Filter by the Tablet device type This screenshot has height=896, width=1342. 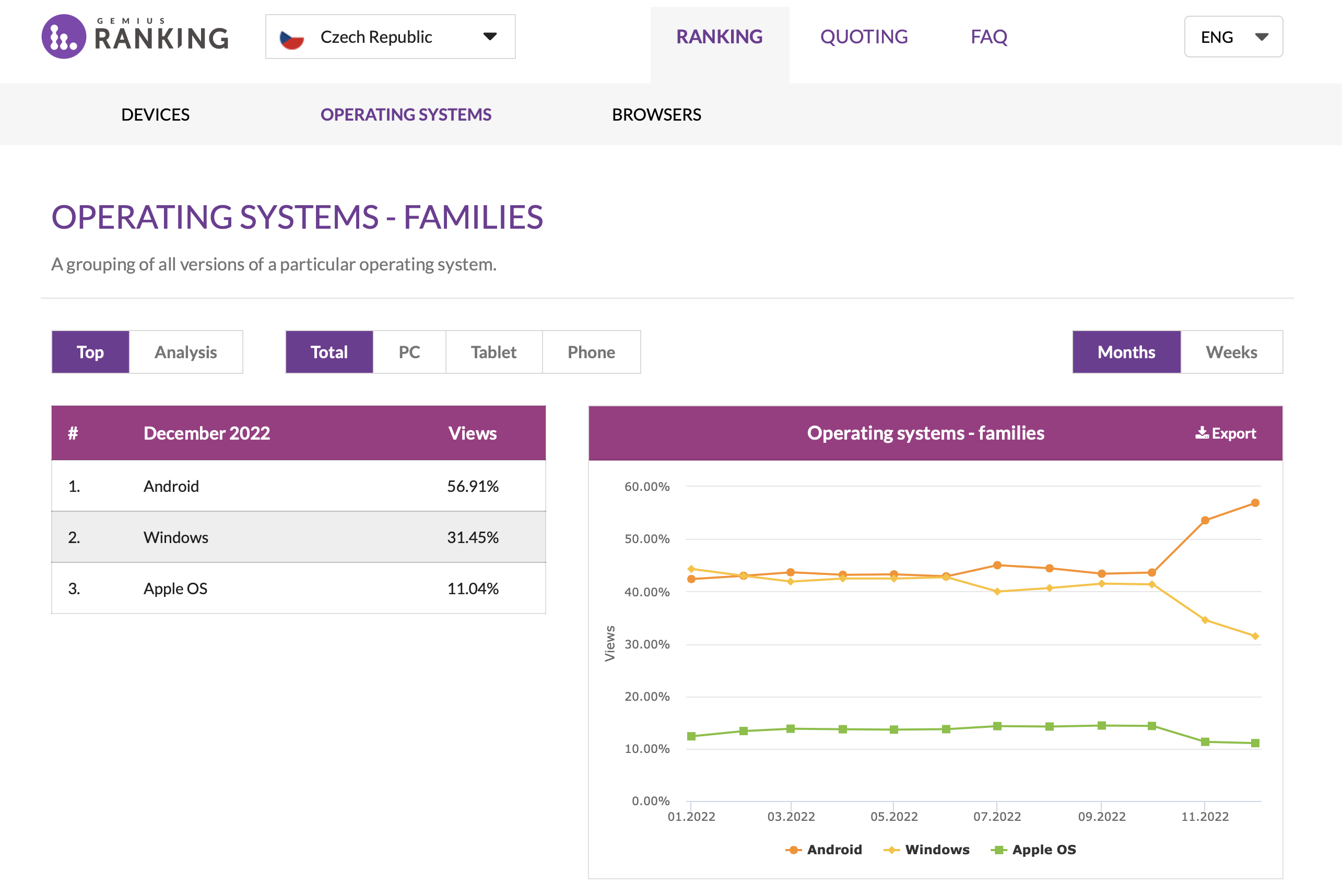tap(493, 352)
